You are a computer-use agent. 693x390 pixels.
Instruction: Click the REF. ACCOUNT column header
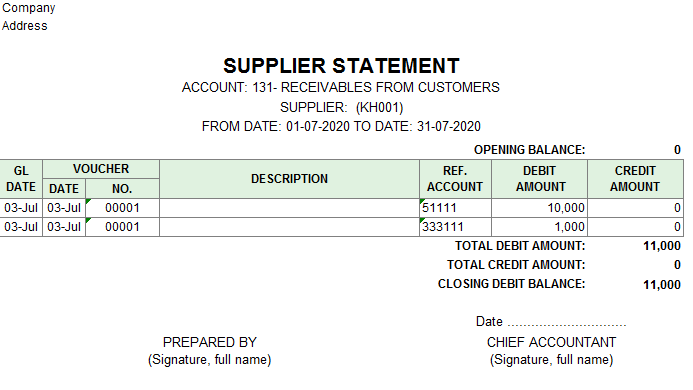[x=455, y=179]
